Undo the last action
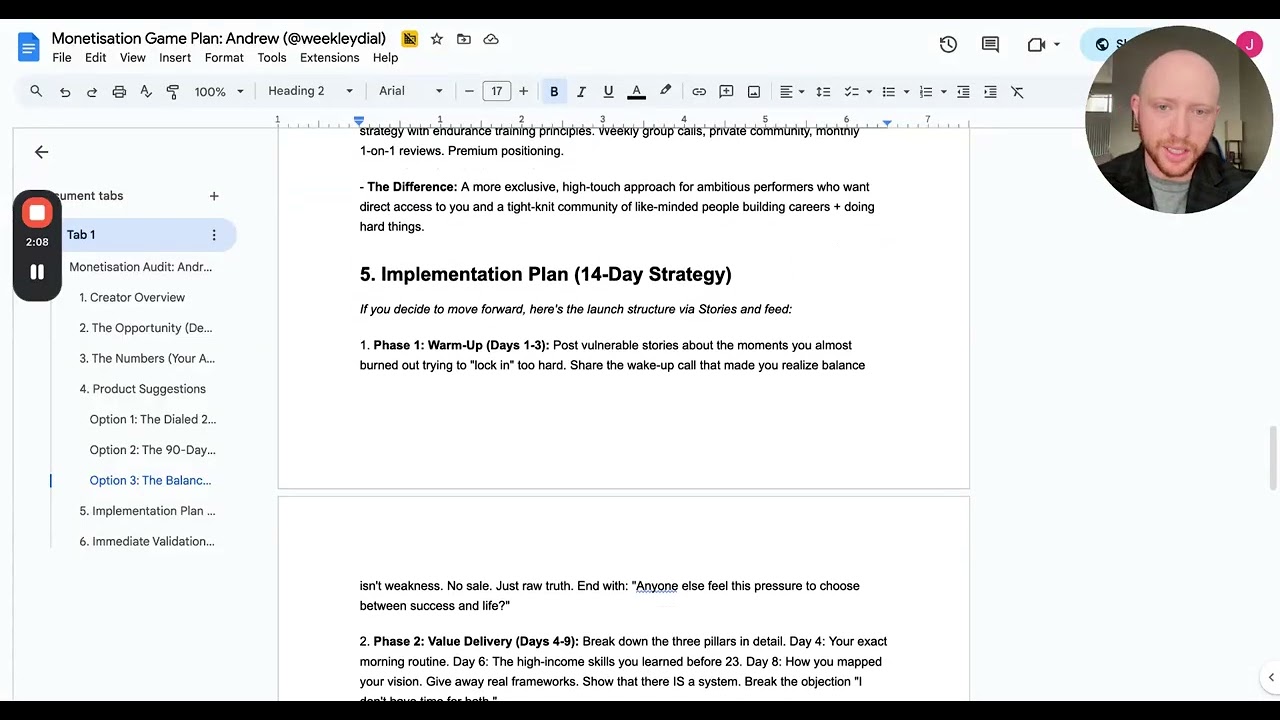 [65, 91]
